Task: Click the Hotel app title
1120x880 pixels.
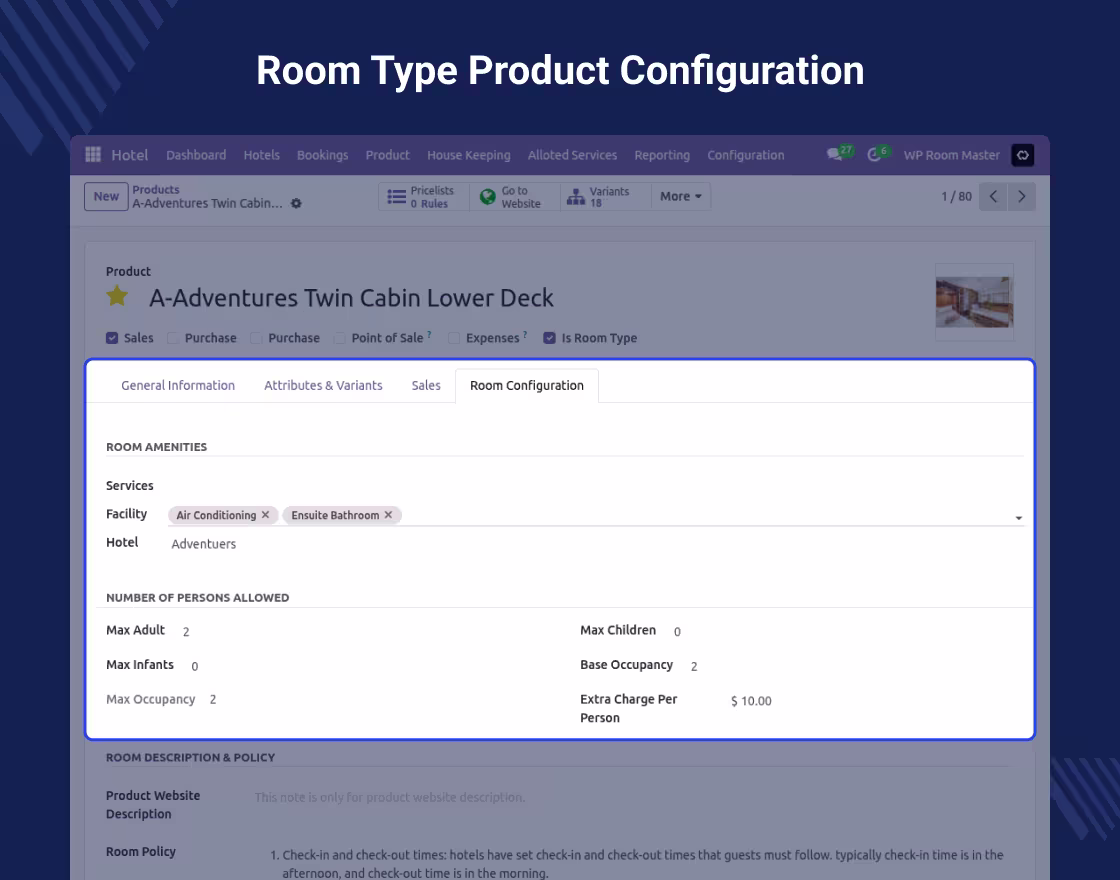Action: [x=129, y=155]
